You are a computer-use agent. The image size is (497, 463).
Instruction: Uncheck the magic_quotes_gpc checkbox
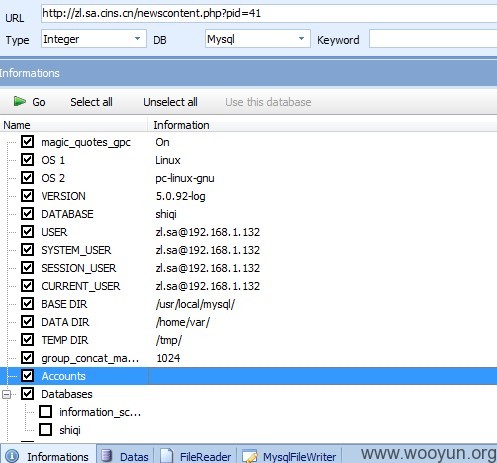pyautogui.click(x=27, y=142)
